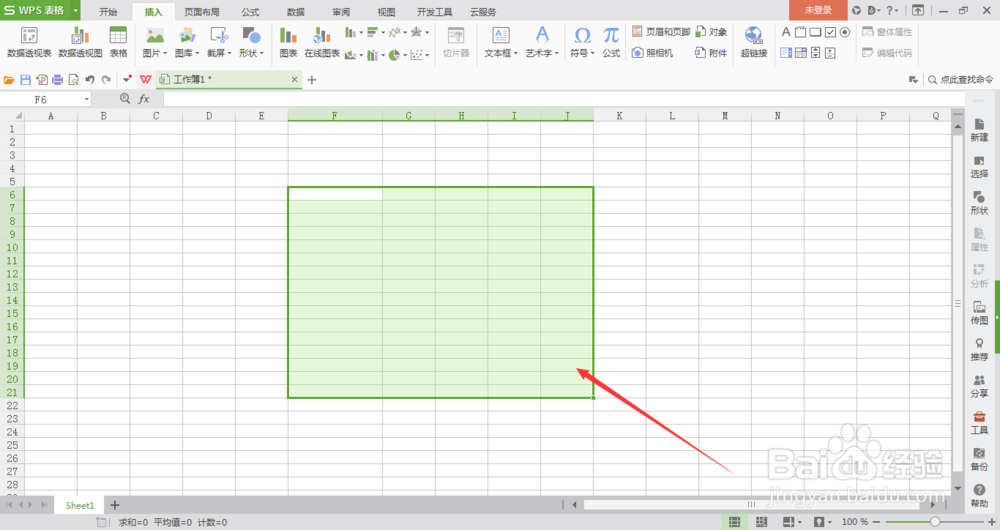Click the zoom slider handle
Image resolution: width=1000 pixels, height=530 pixels.
click(935, 522)
